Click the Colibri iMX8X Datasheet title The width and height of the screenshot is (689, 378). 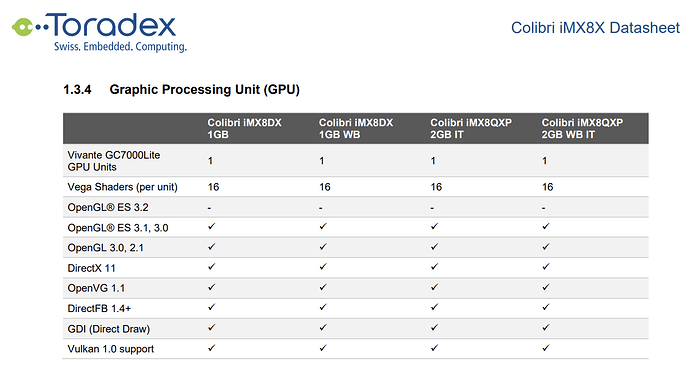pos(595,28)
